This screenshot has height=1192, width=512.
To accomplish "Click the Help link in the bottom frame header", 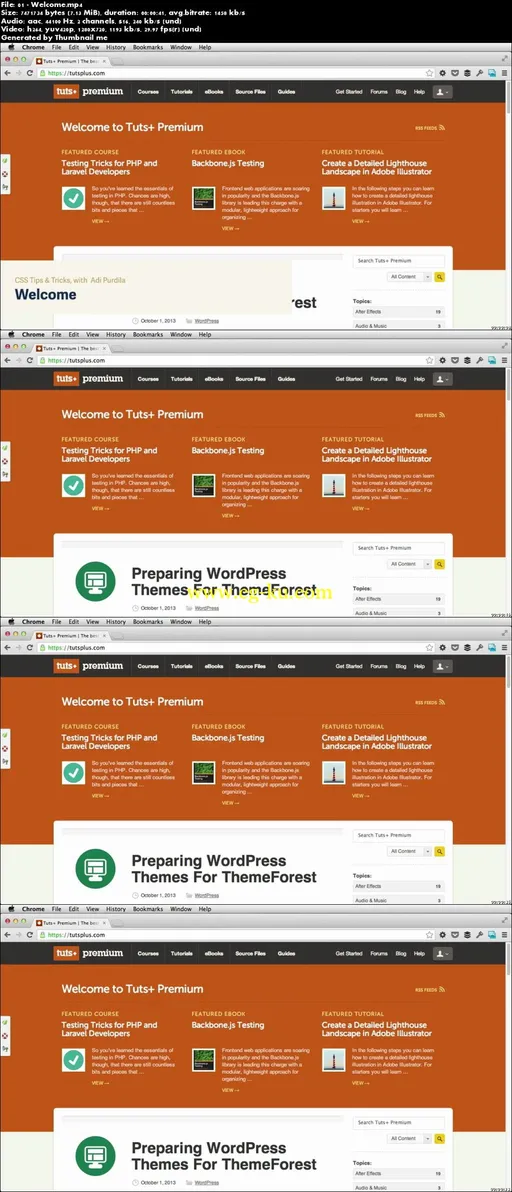I will [419, 953].
